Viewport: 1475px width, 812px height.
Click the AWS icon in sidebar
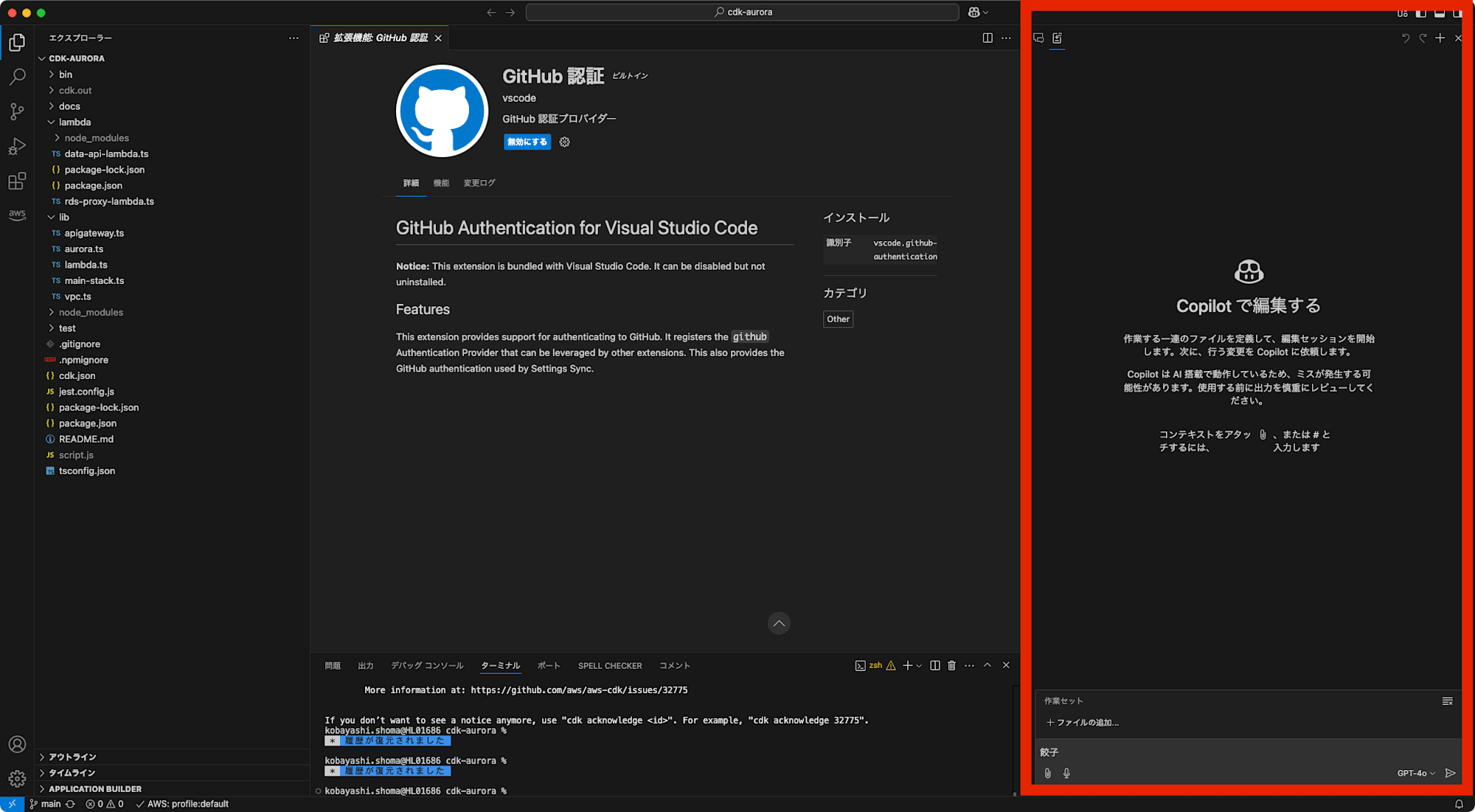point(16,213)
